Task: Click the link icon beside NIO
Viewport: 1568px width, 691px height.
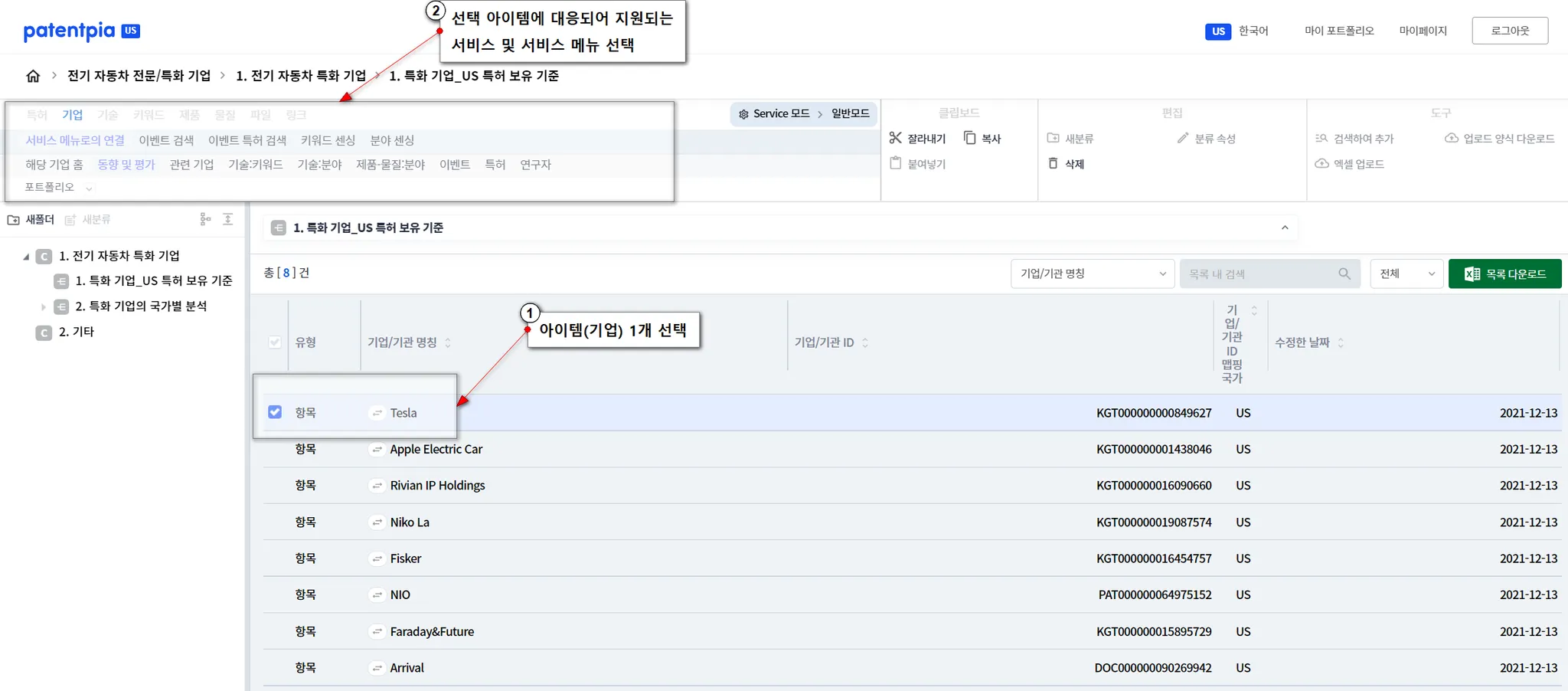Action: 377,595
